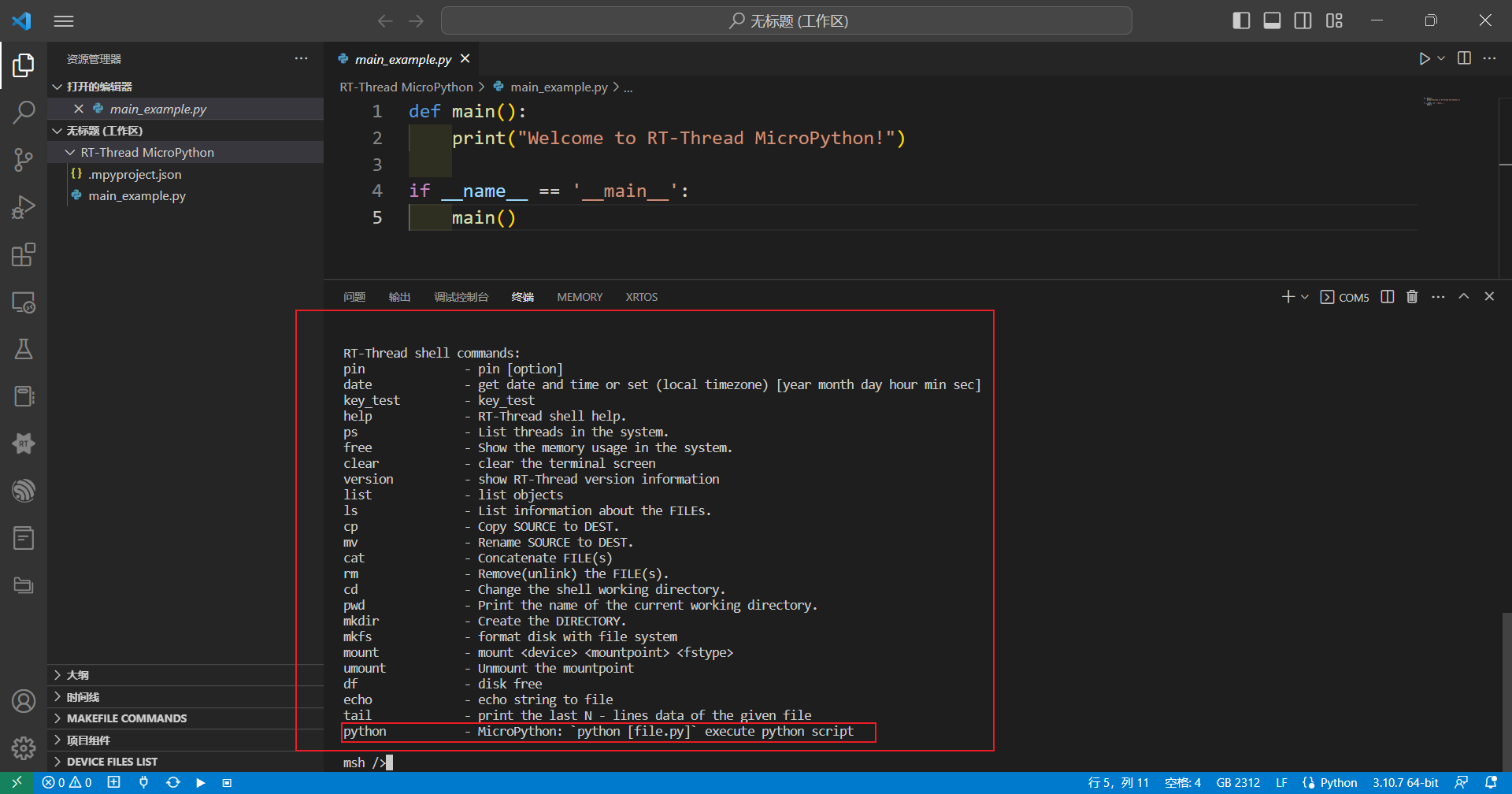Open the Run and Debug view

tap(24, 207)
